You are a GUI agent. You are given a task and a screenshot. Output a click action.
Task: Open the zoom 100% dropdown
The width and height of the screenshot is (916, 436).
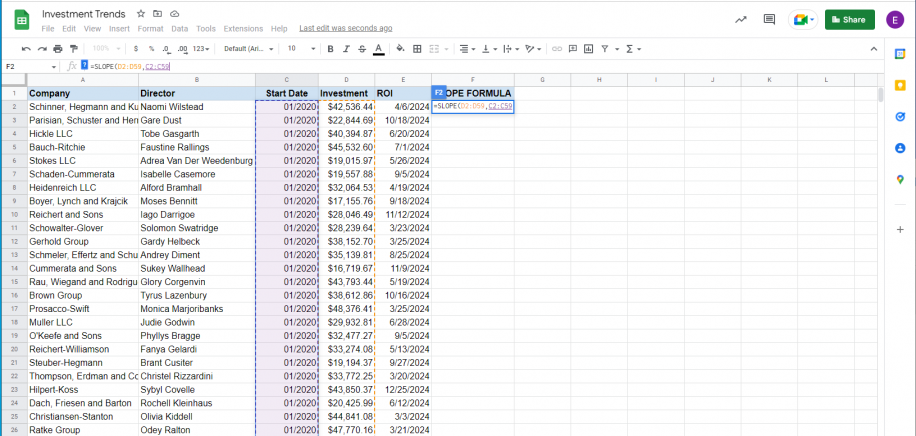(107, 49)
